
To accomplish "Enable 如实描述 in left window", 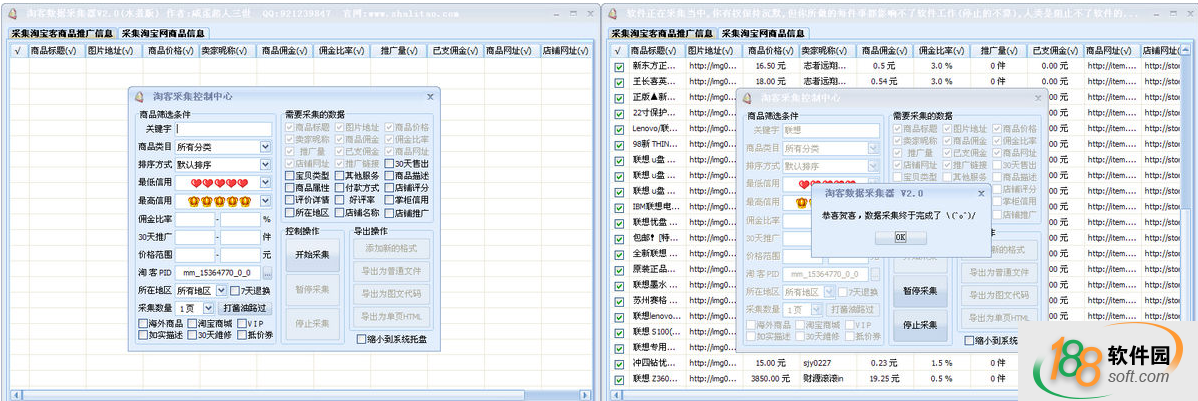I will tap(142, 335).
